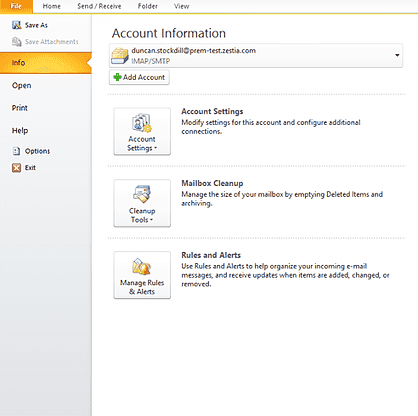This screenshot has height=416, width=418.
Task: Click the Account Information title
Action: click(x=169, y=33)
